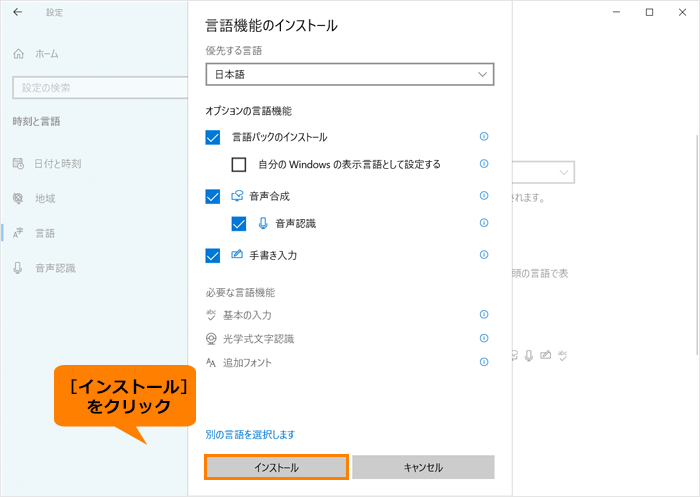Open Home (ホーム) in the sidebar
The image size is (700, 497).
click(x=37, y=54)
